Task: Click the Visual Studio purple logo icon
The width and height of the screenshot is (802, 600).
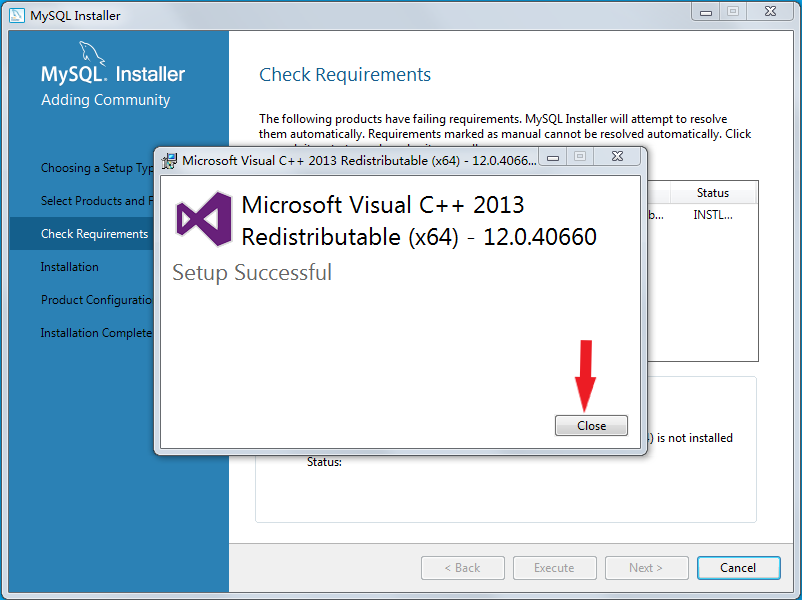Action: (x=204, y=219)
